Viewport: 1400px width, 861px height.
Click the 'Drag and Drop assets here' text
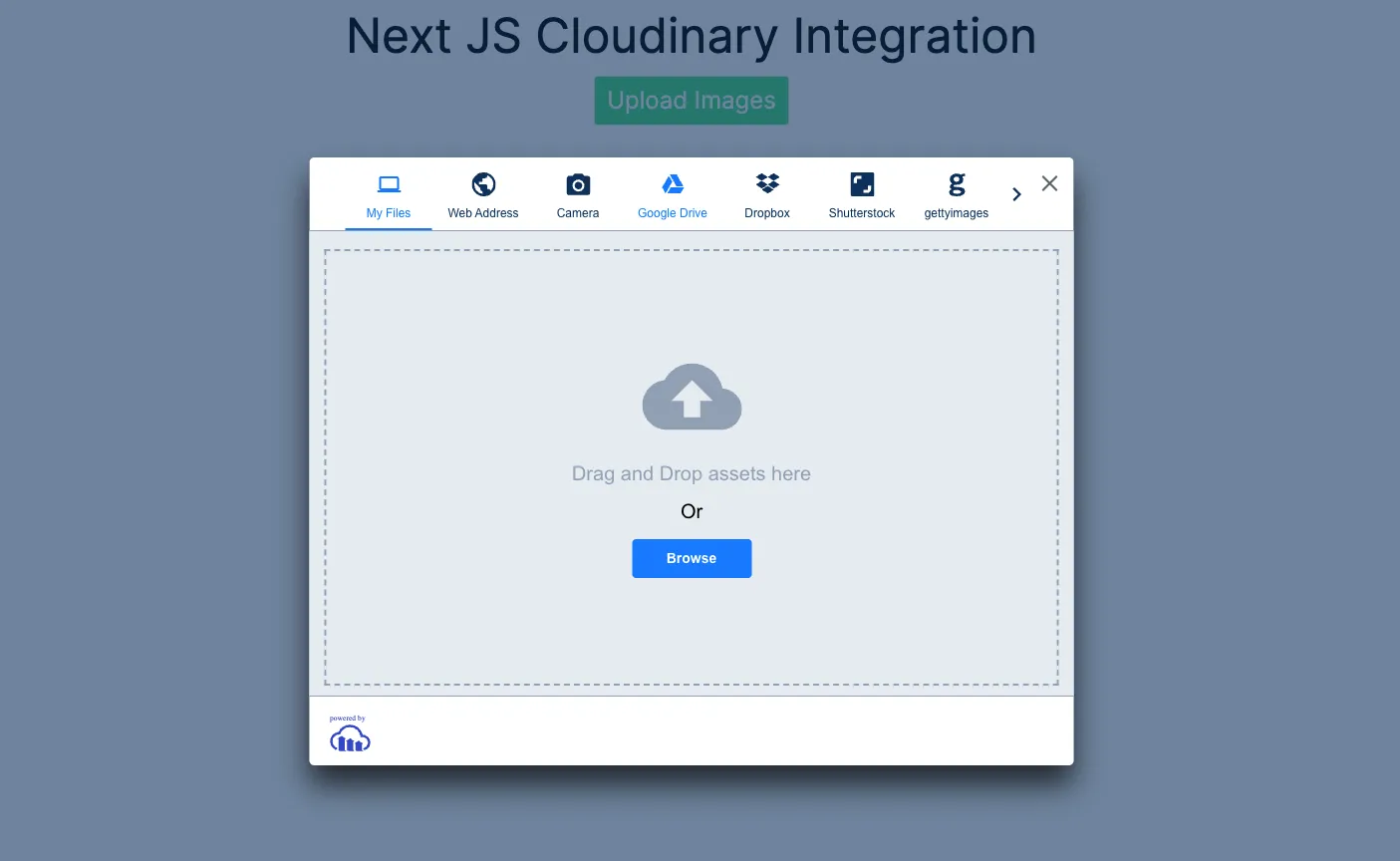click(692, 474)
